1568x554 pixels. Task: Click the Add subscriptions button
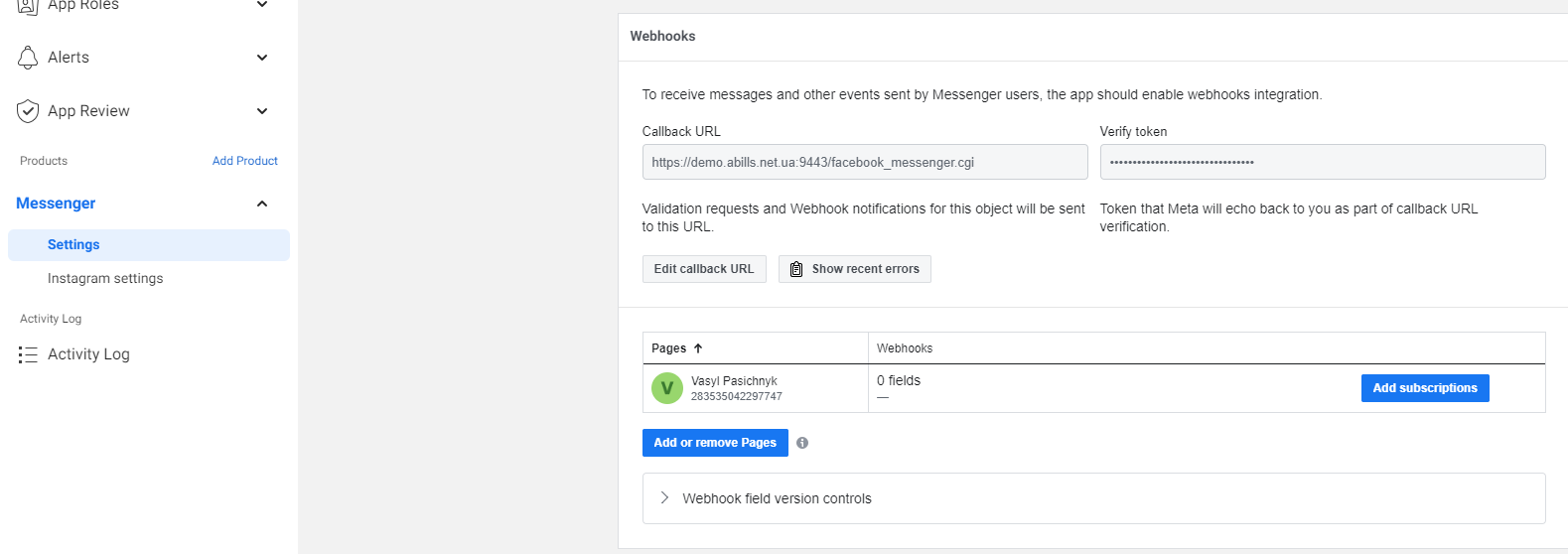point(1424,388)
